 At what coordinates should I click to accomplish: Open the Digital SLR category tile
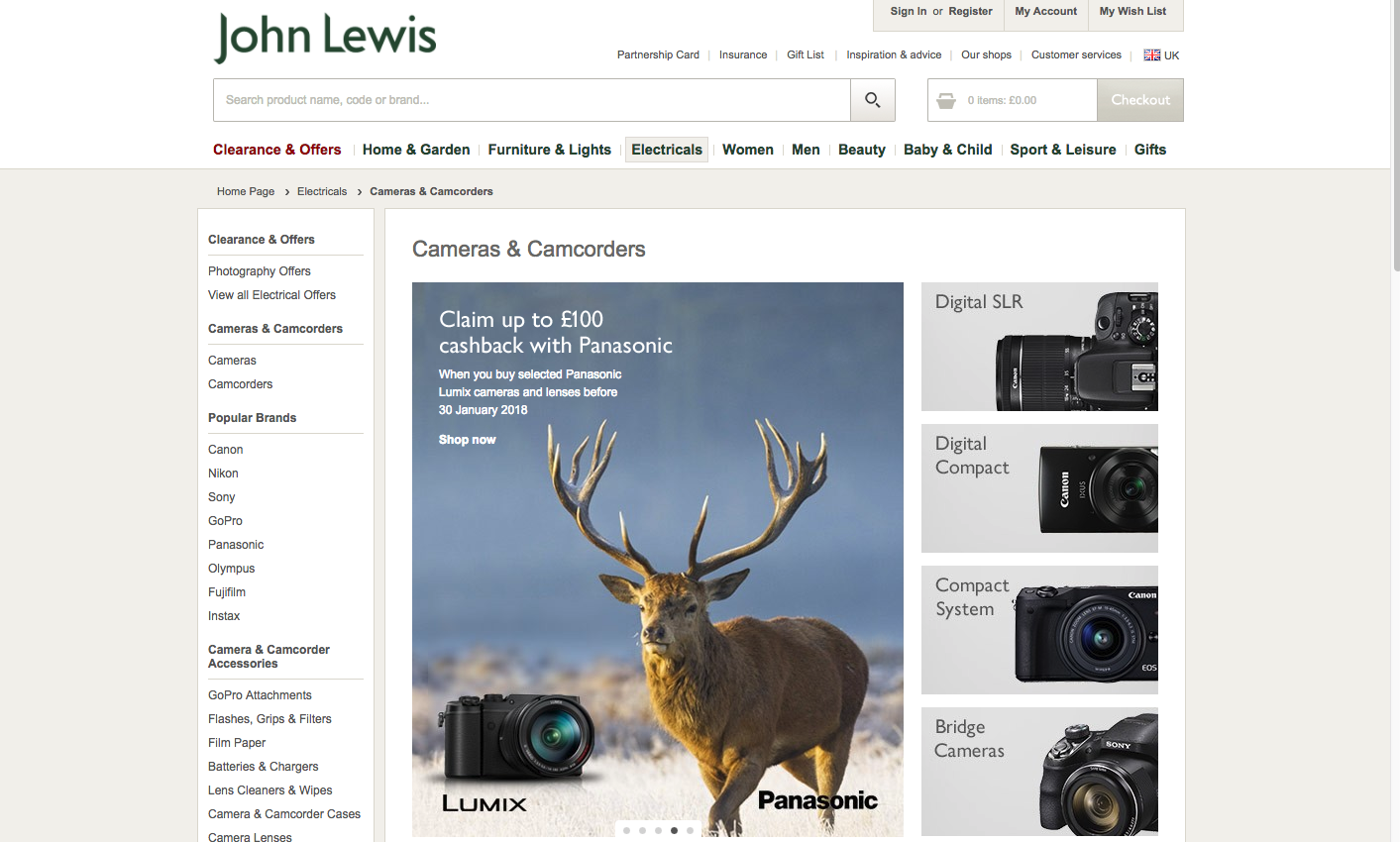click(x=1039, y=347)
